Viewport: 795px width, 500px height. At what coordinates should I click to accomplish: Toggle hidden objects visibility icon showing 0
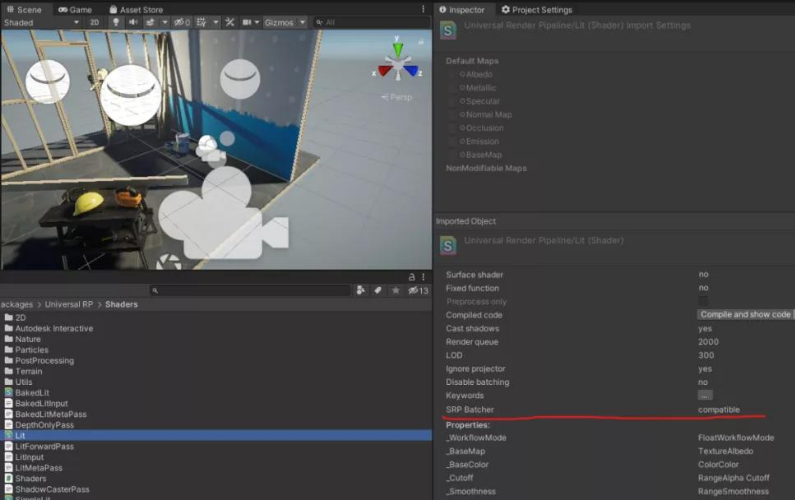182,22
